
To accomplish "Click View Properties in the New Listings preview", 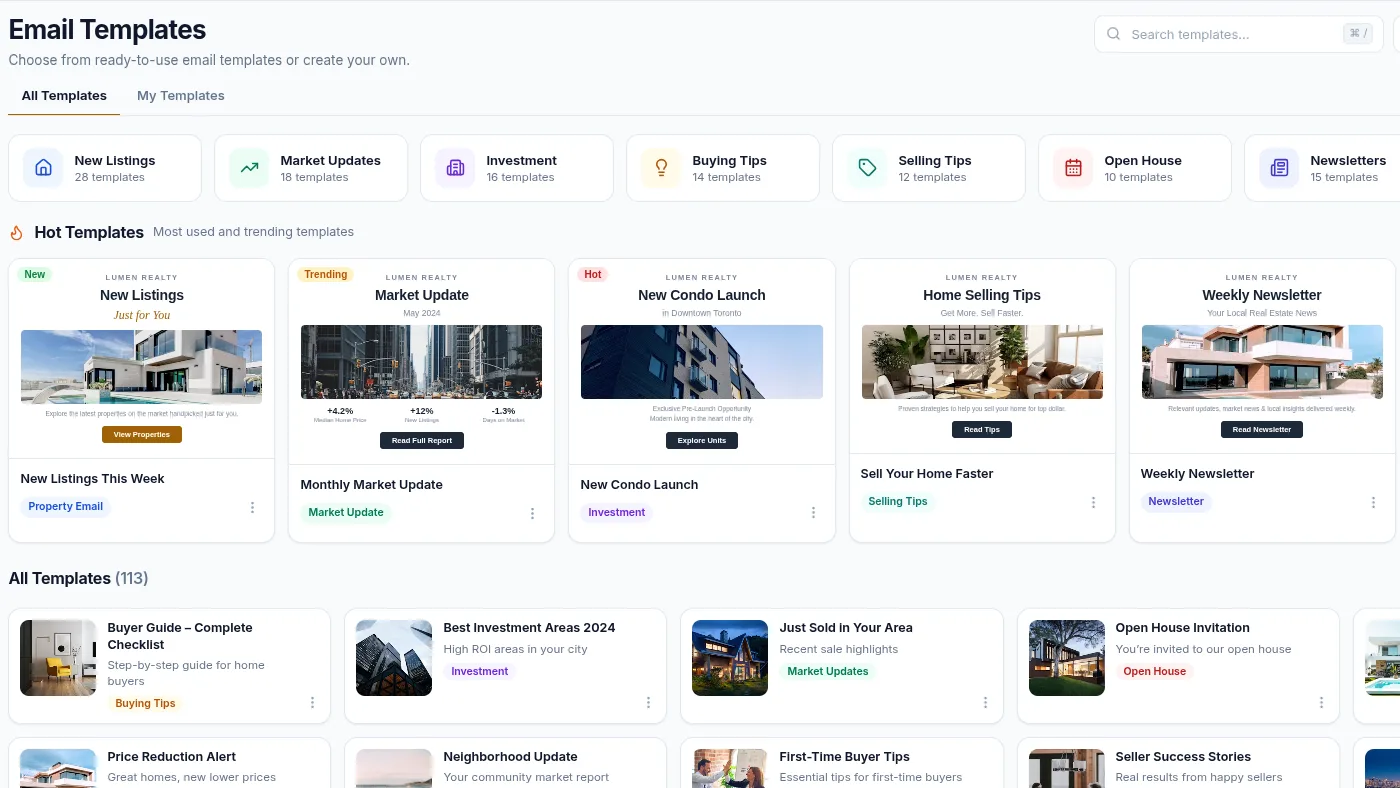I will click(142, 435).
